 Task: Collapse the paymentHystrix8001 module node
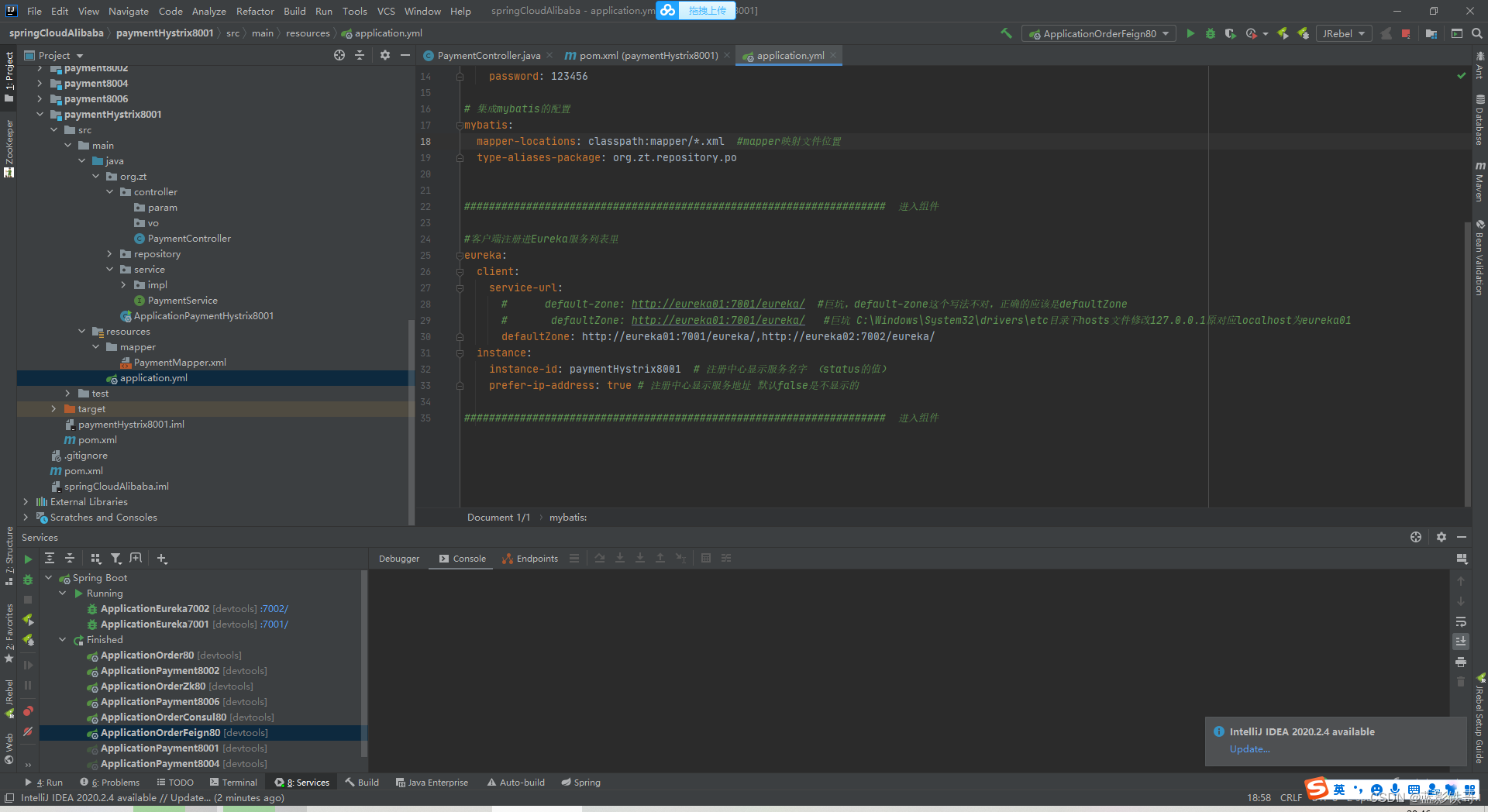40,115
